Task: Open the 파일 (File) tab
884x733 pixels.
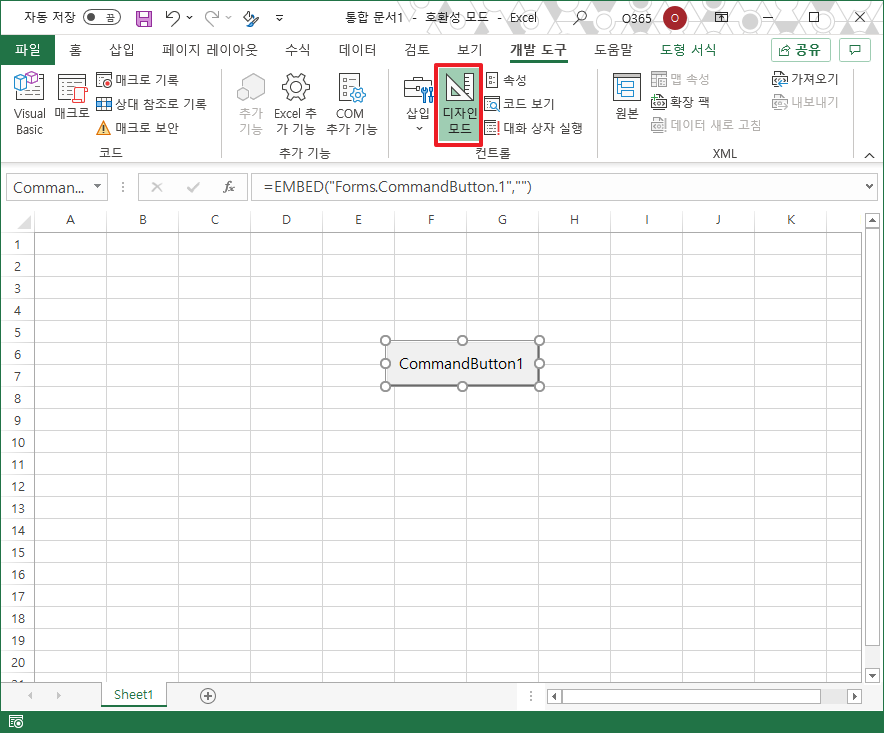Action: 28,50
